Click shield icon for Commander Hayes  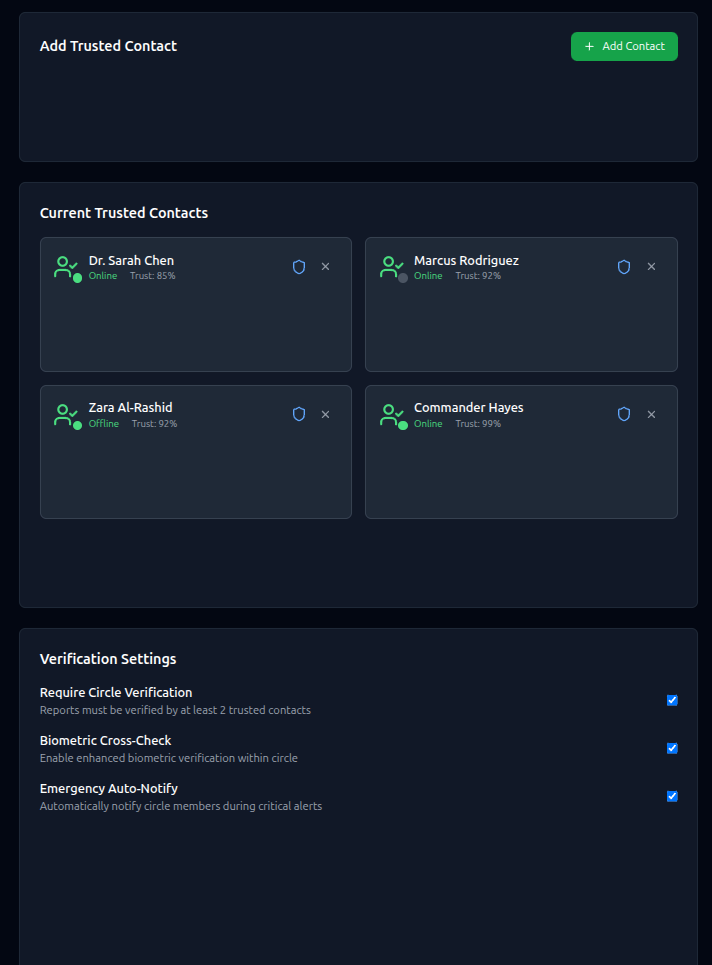pyautogui.click(x=624, y=414)
